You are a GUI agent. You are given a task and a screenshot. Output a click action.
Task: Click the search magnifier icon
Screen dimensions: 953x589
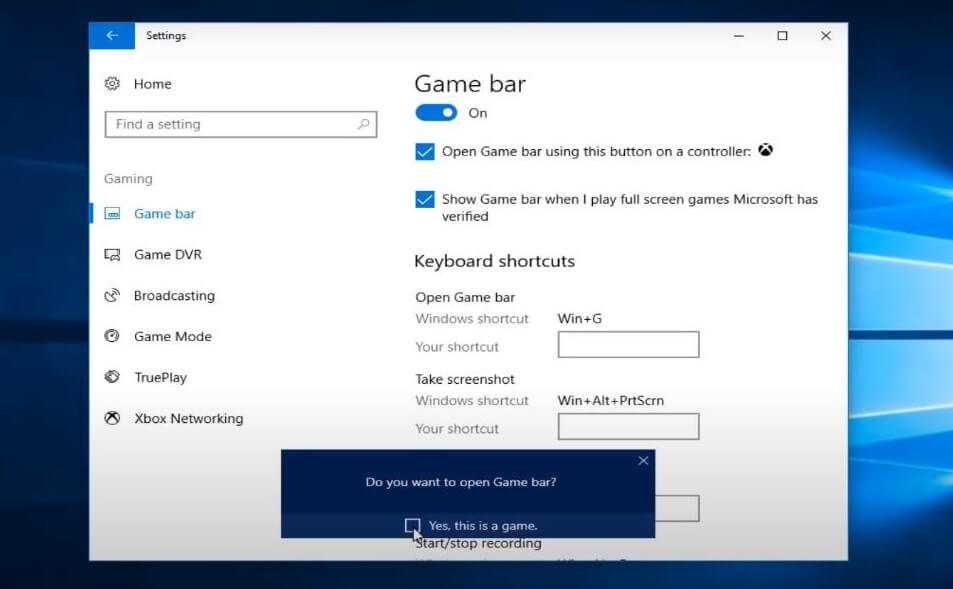coord(363,125)
